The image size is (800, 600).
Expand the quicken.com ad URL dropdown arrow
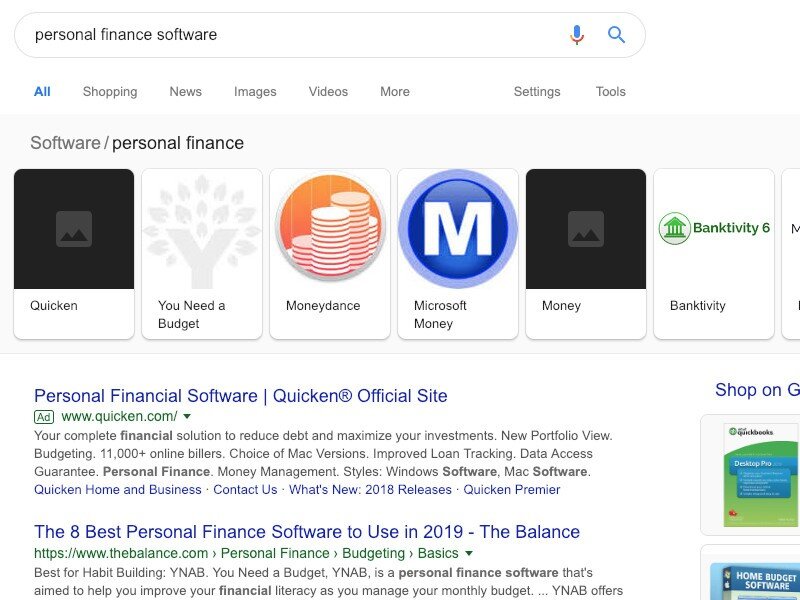pos(187,416)
